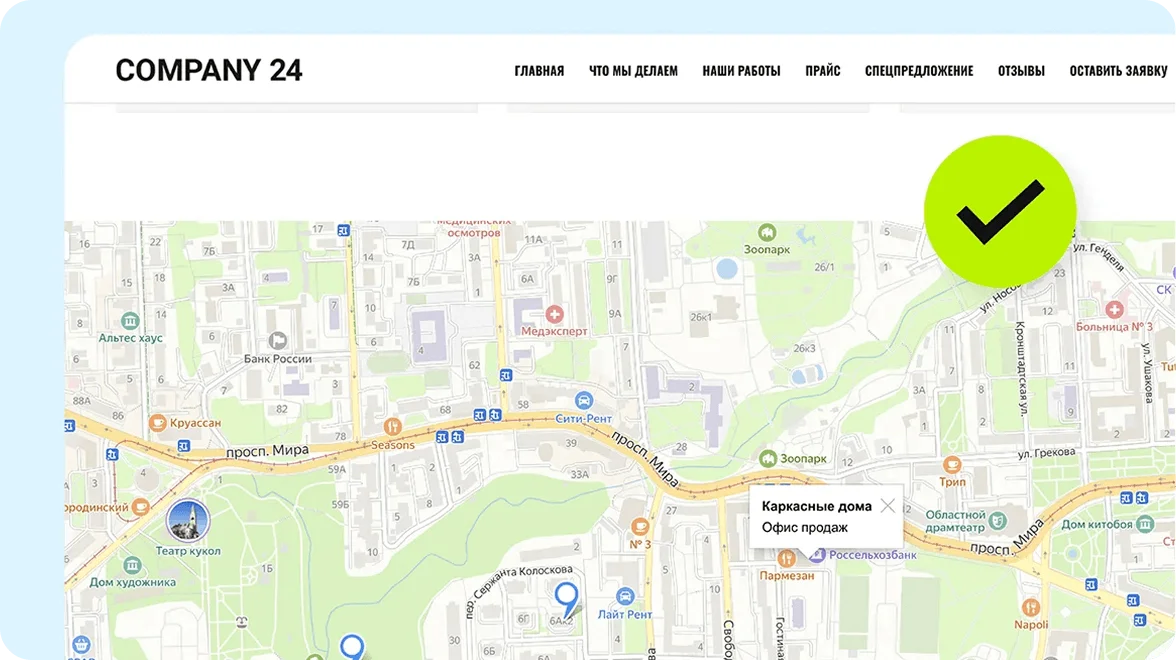Click the Медэксперт medical cross icon
This screenshot has height=660, width=1176.
click(554, 315)
